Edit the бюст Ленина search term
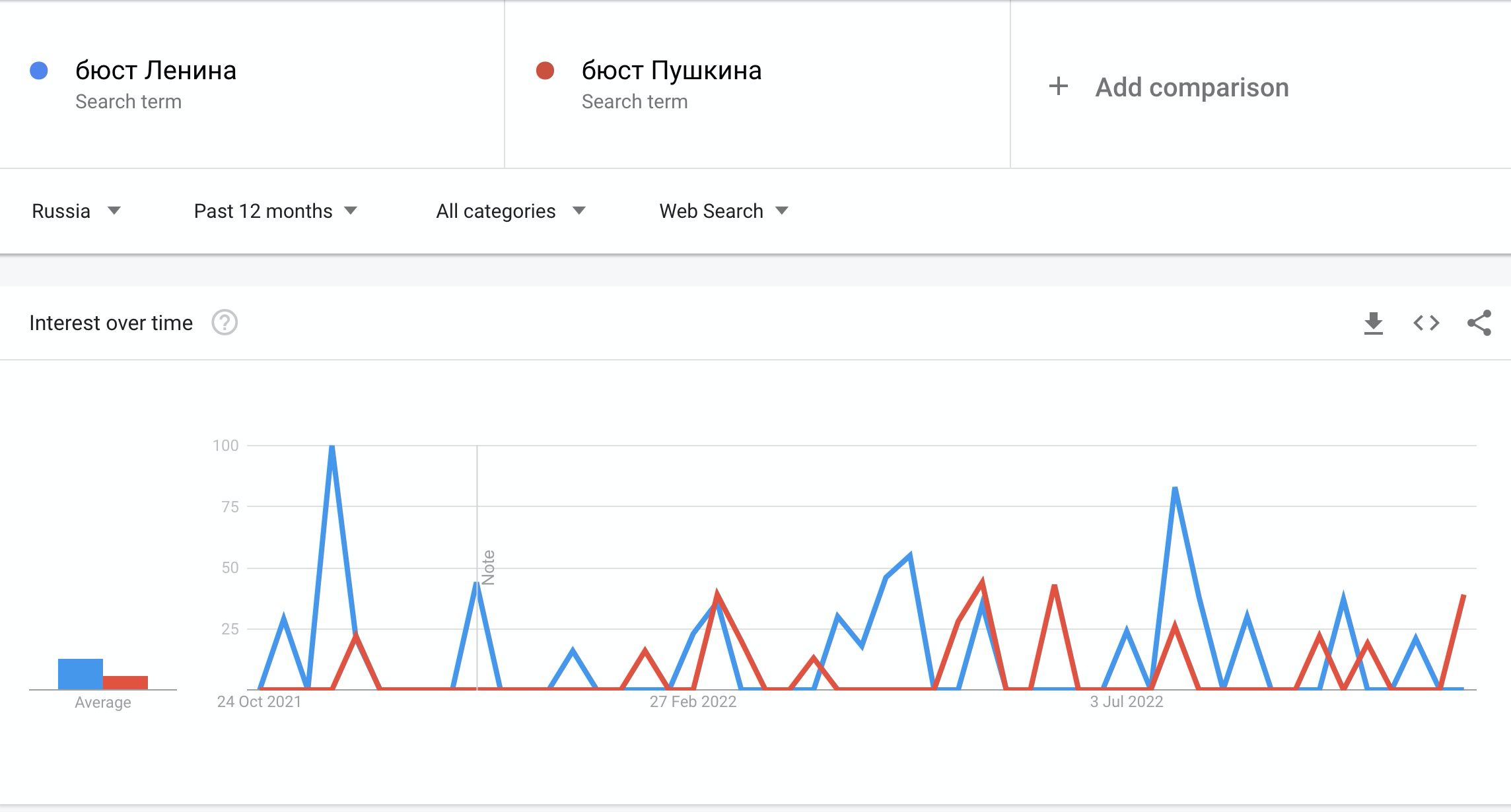This screenshot has width=1511, height=812. pos(156,71)
